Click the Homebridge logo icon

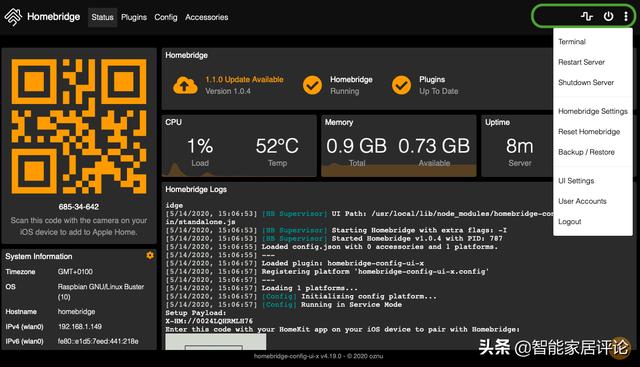13,17
